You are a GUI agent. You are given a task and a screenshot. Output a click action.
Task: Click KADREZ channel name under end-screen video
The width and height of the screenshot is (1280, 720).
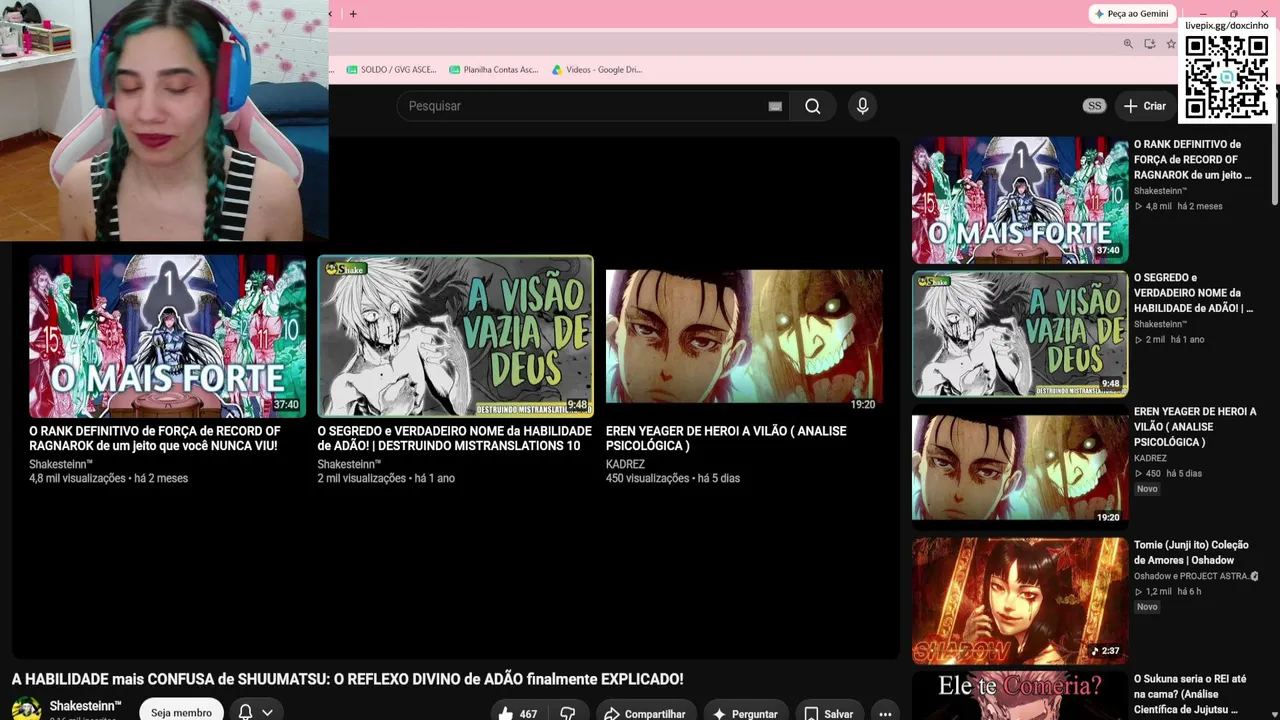[625, 464]
